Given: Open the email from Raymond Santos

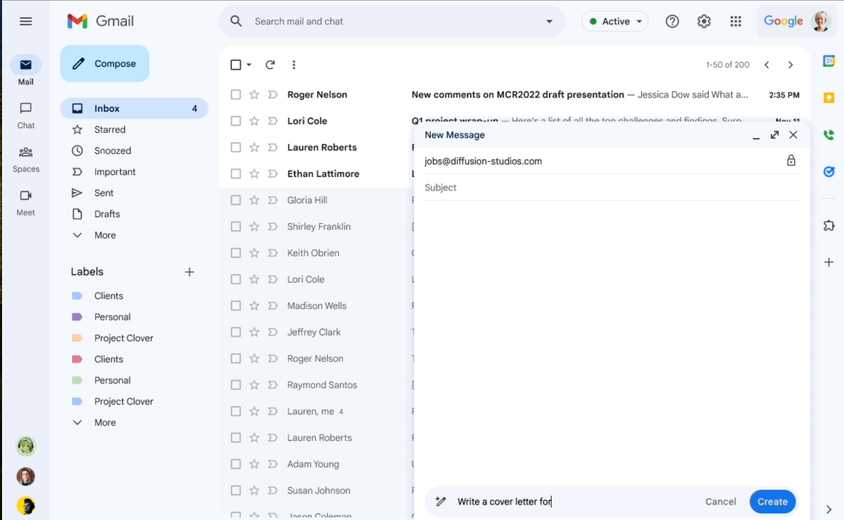Looking at the screenshot, I should click(322, 385).
